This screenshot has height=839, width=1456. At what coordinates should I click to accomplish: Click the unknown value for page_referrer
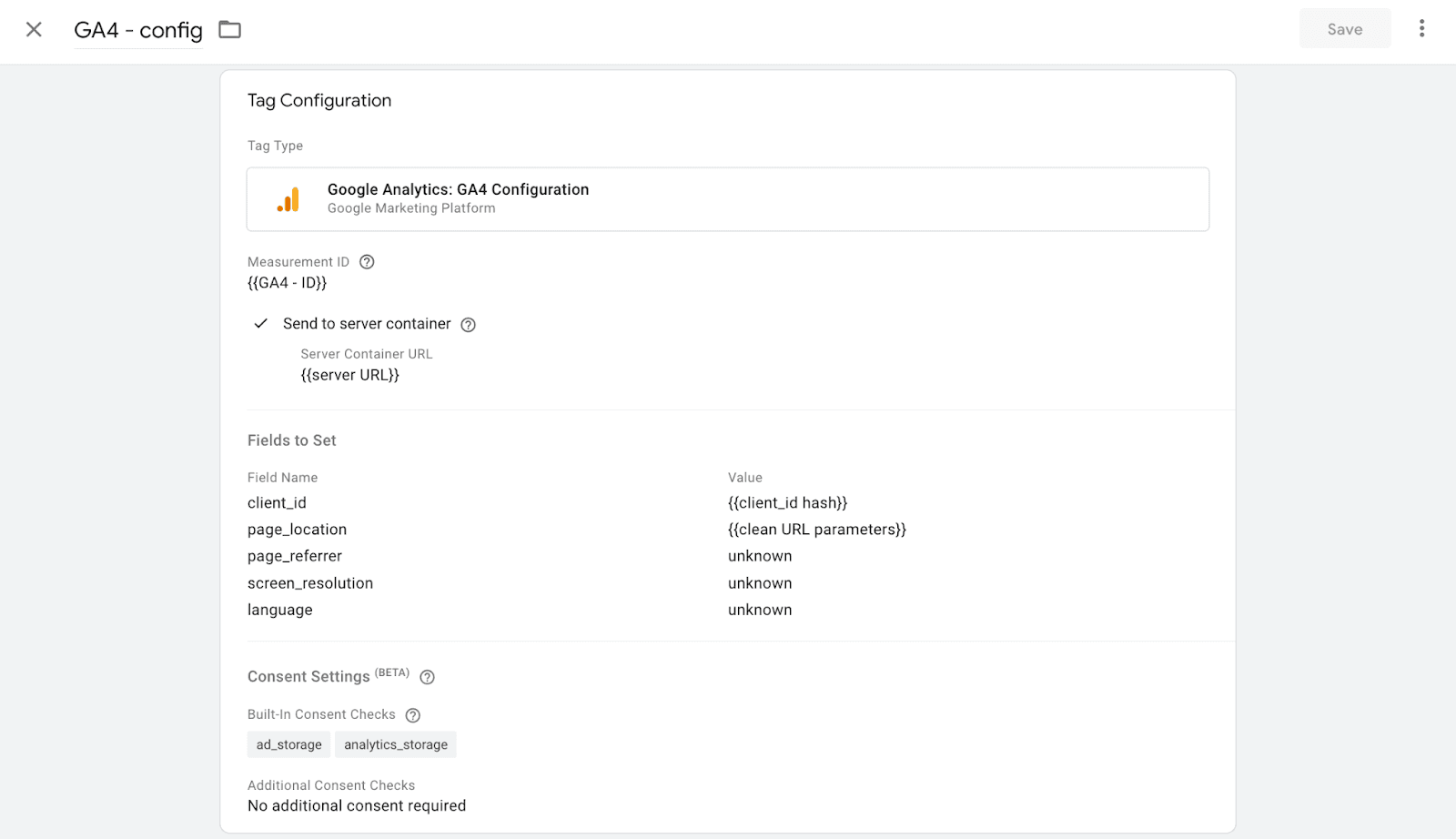pos(760,556)
